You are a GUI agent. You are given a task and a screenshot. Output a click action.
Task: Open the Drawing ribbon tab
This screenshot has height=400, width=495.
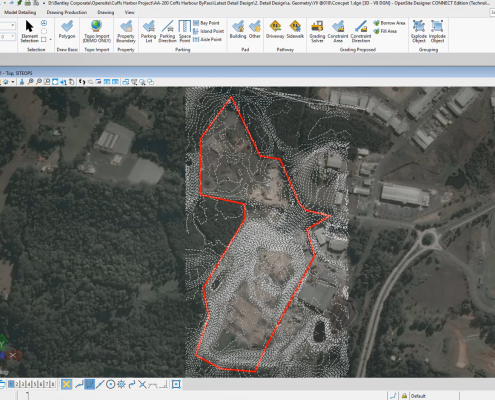coord(106,12)
